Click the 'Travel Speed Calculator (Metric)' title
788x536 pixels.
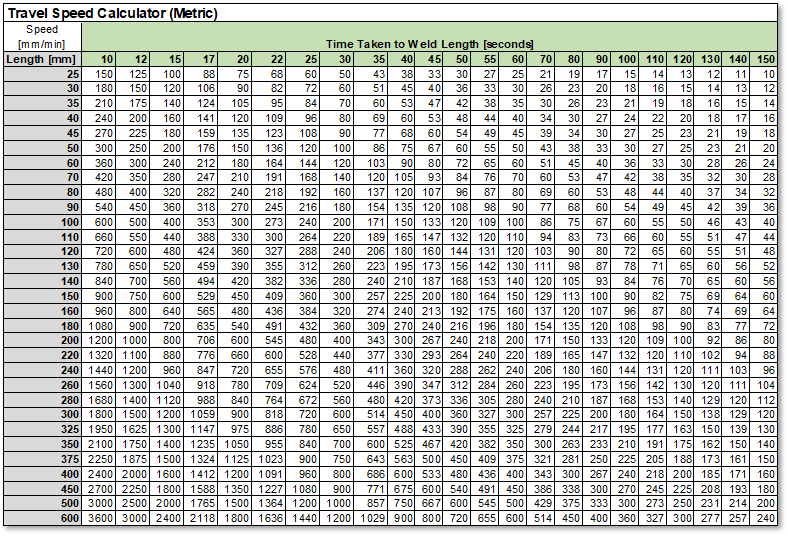tap(113, 13)
